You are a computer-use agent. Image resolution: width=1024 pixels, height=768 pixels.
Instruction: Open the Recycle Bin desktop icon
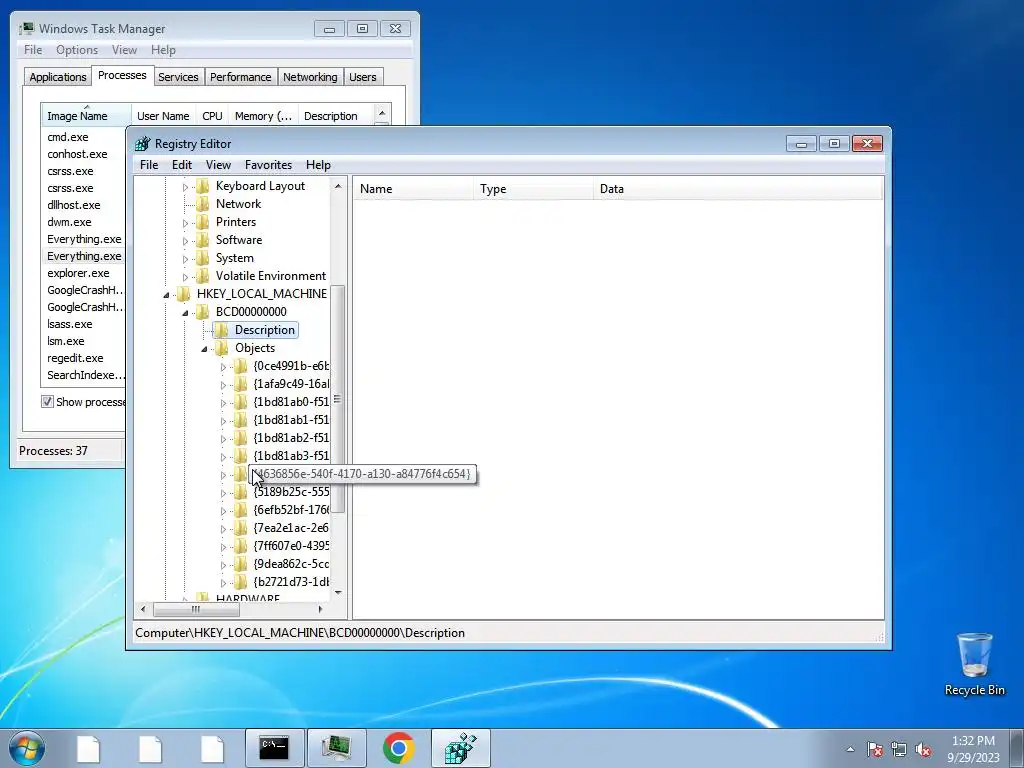click(974, 664)
